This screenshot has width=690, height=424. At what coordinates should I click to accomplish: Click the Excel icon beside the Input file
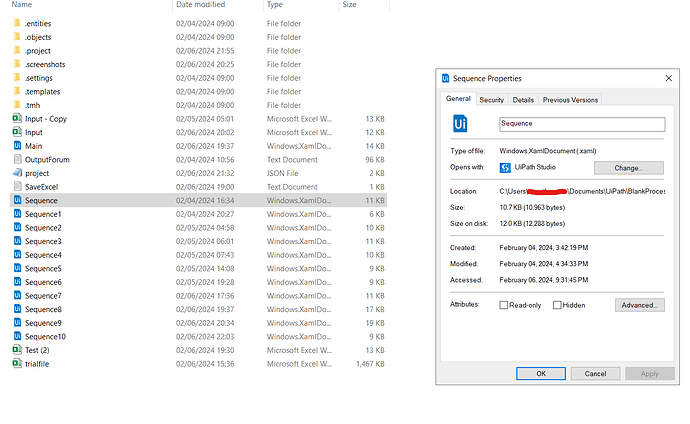point(17,132)
